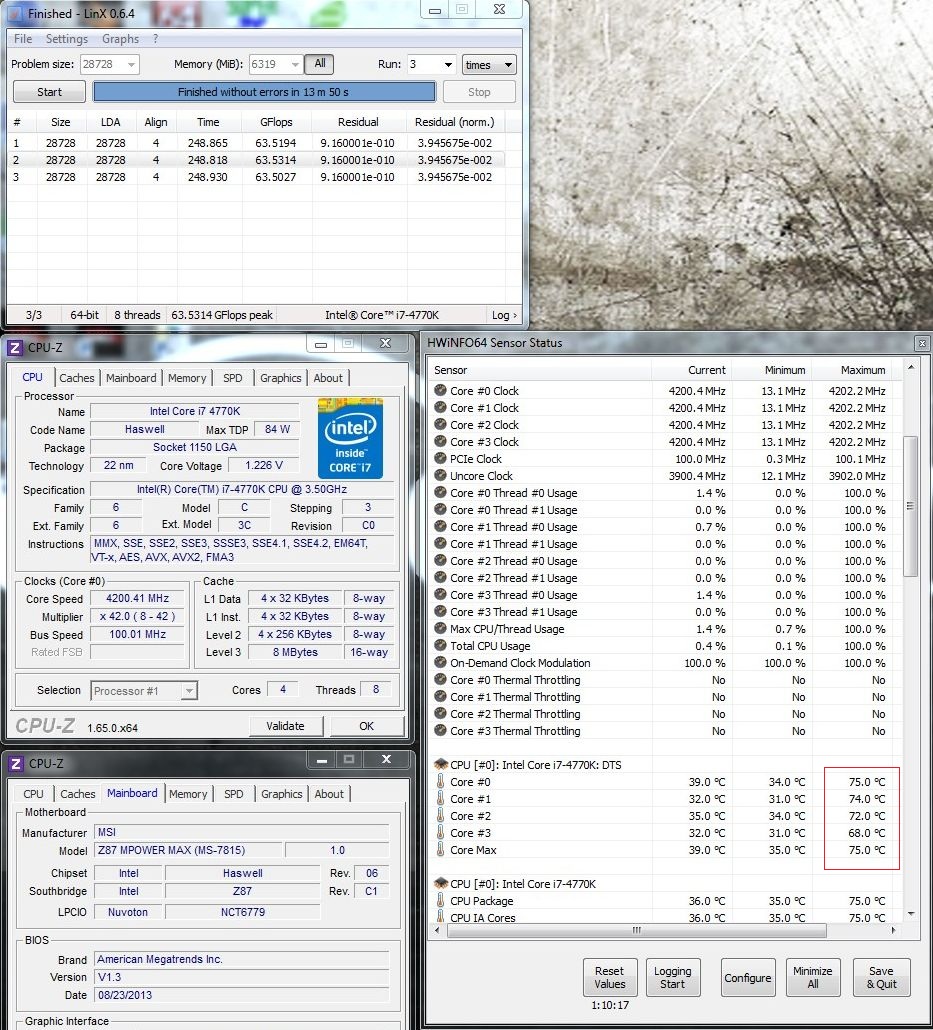Image resolution: width=933 pixels, height=1030 pixels.
Task: Toggle the All memory button in LinX
Action: coord(319,64)
